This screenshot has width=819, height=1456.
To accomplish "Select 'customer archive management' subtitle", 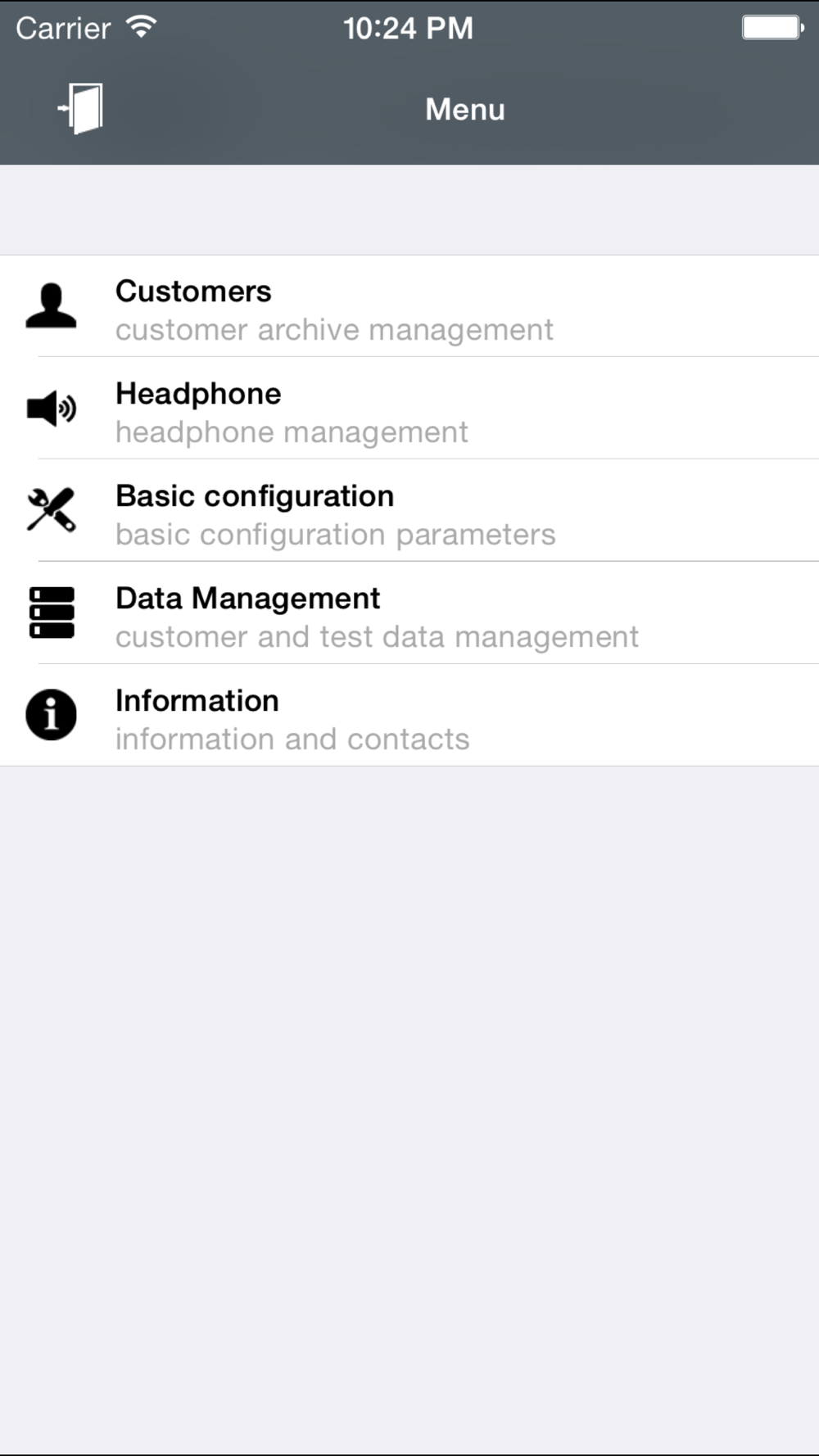I will pos(334,330).
